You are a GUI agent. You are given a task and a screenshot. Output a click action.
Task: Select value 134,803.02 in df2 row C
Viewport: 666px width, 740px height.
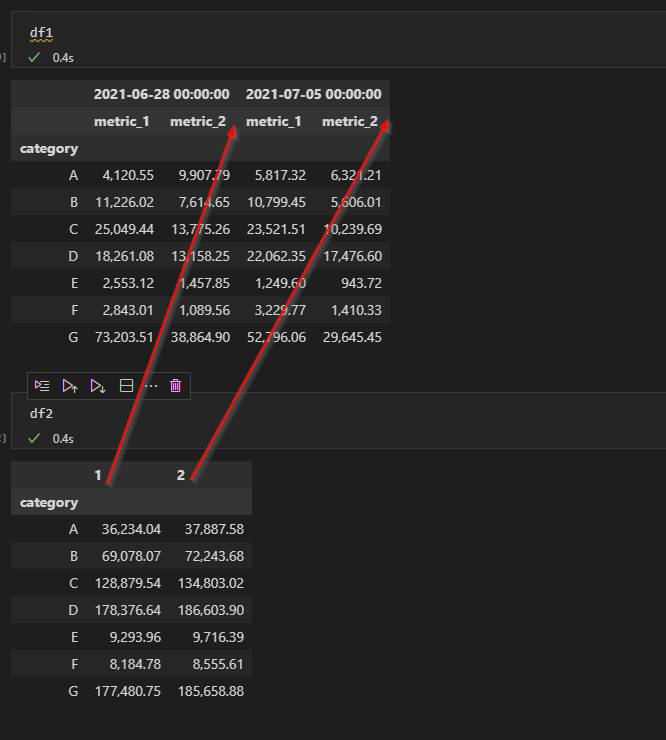click(x=211, y=583)
